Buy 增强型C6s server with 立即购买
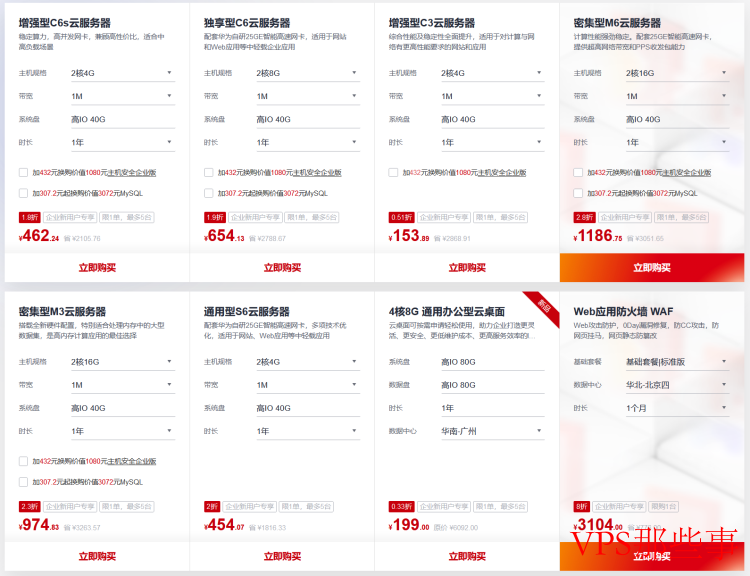This screenshot has width=750, height=576. point(97,268)
